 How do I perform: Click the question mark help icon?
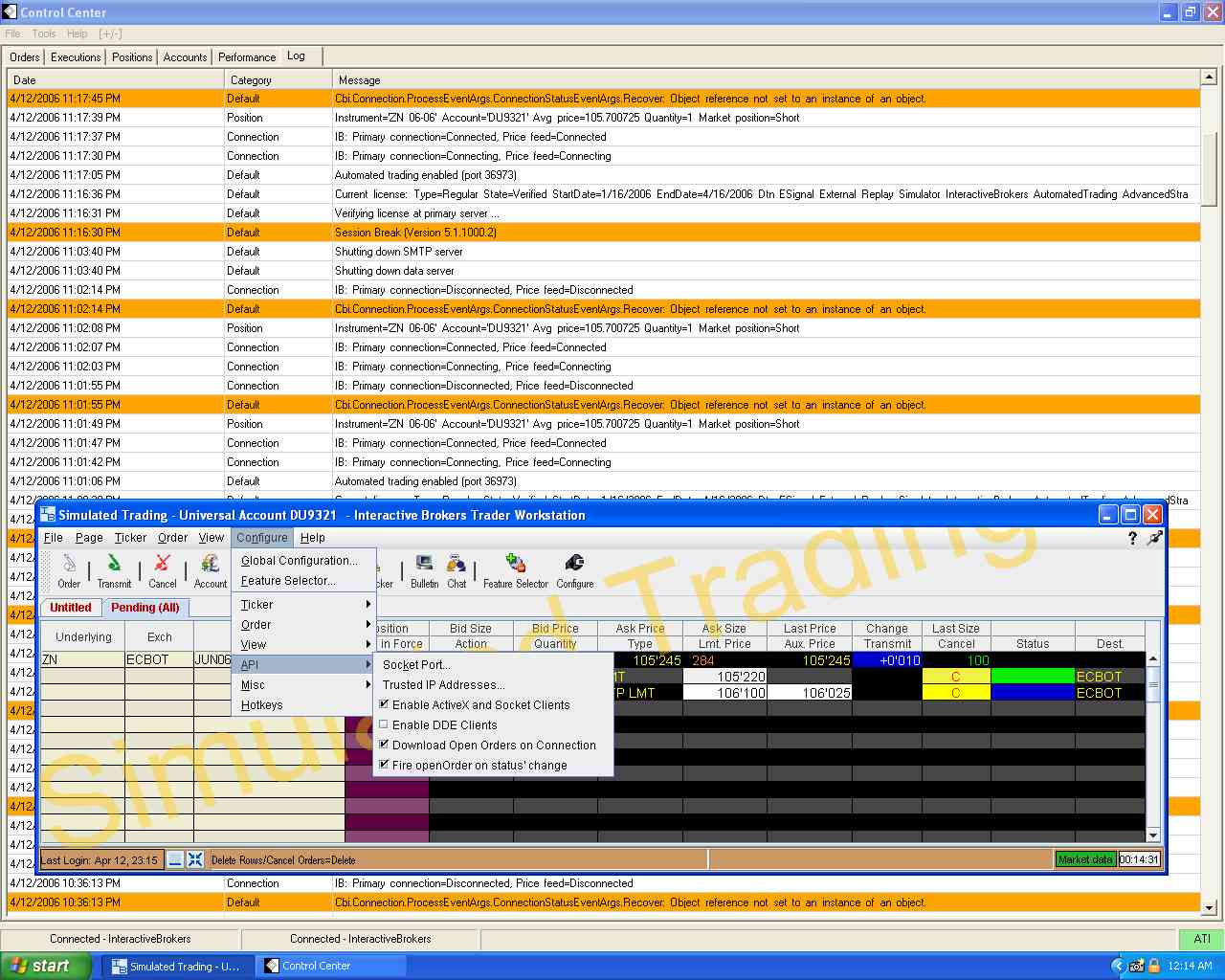point(1132,538)
